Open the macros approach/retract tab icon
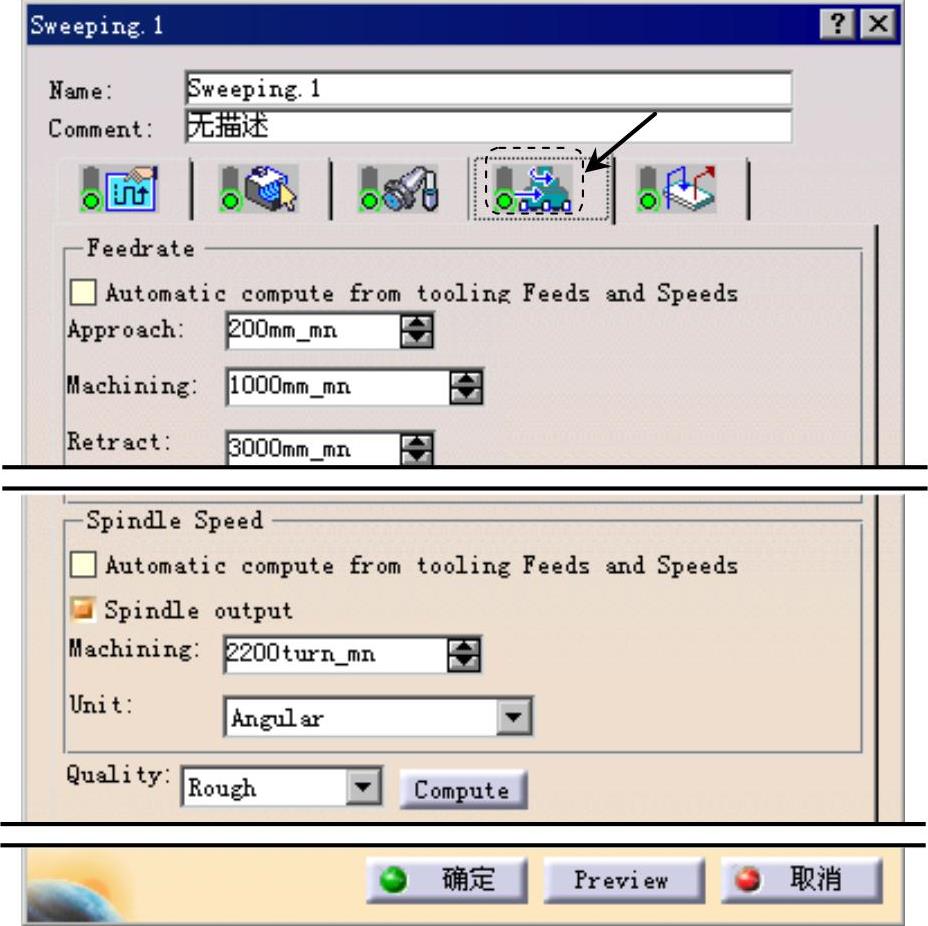 click(678, 189)
